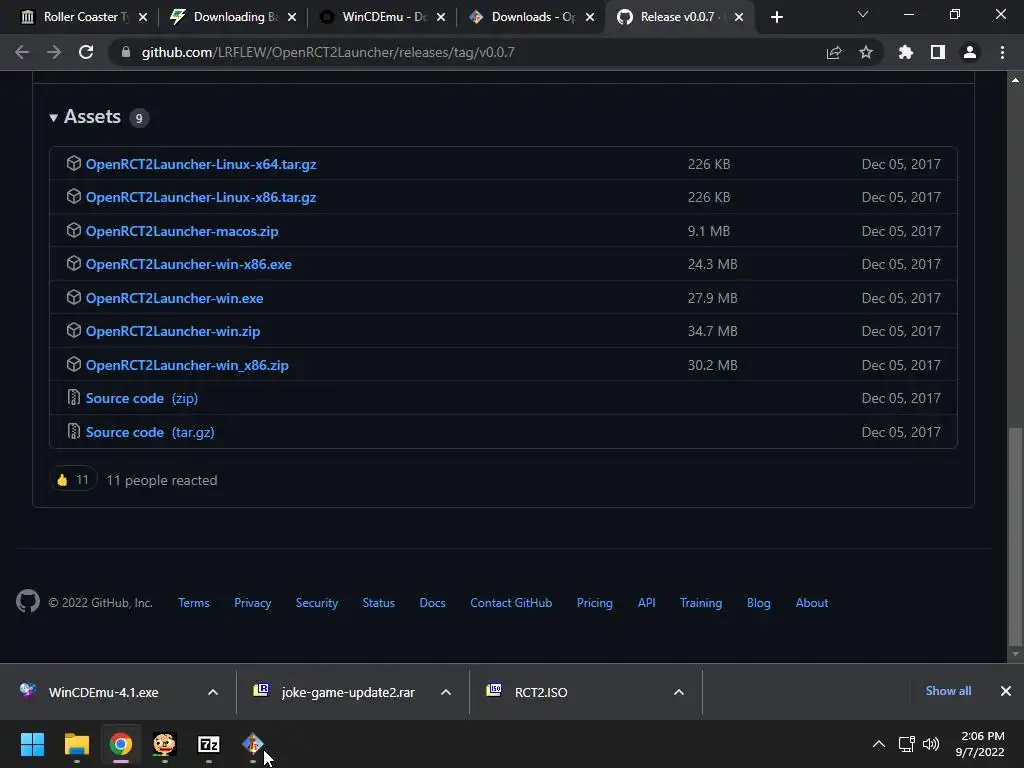Expand options for joke-game-update2.rar download
The height and width of the screenshot is (768, 1024).
click(x=446, y=692)
